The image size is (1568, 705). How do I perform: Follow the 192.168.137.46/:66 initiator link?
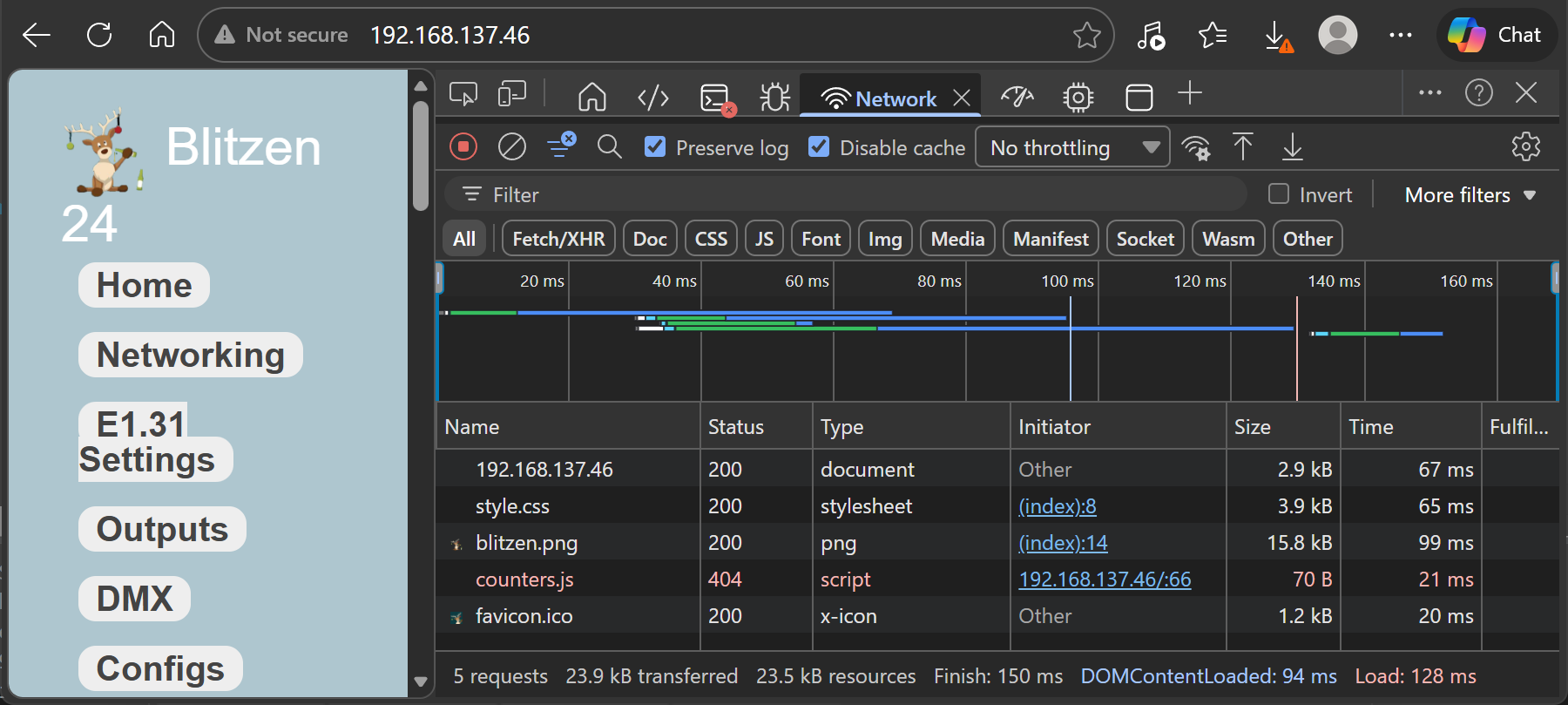[1105, 580]
